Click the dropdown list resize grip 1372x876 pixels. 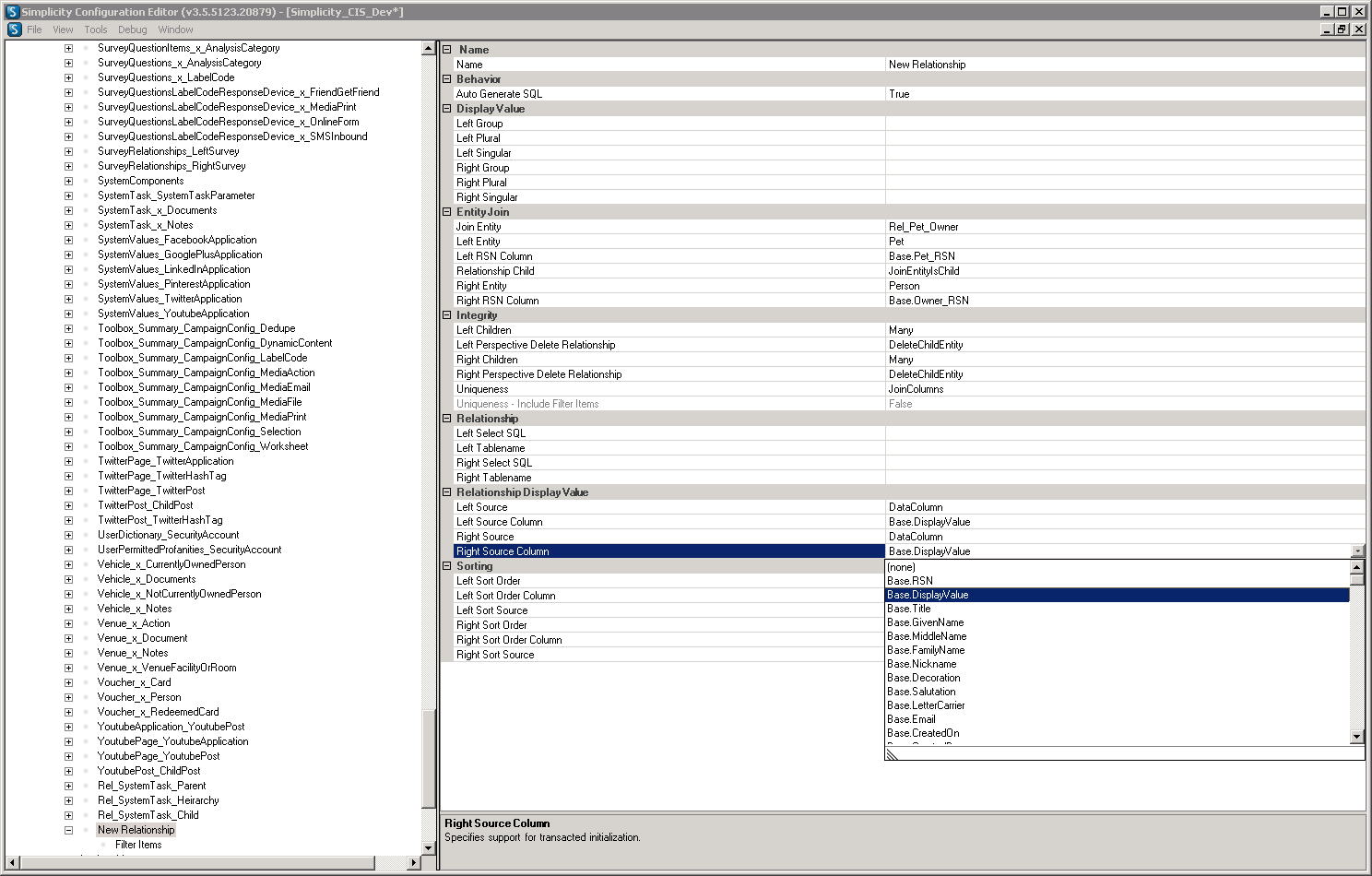click(x=892, y=754)
